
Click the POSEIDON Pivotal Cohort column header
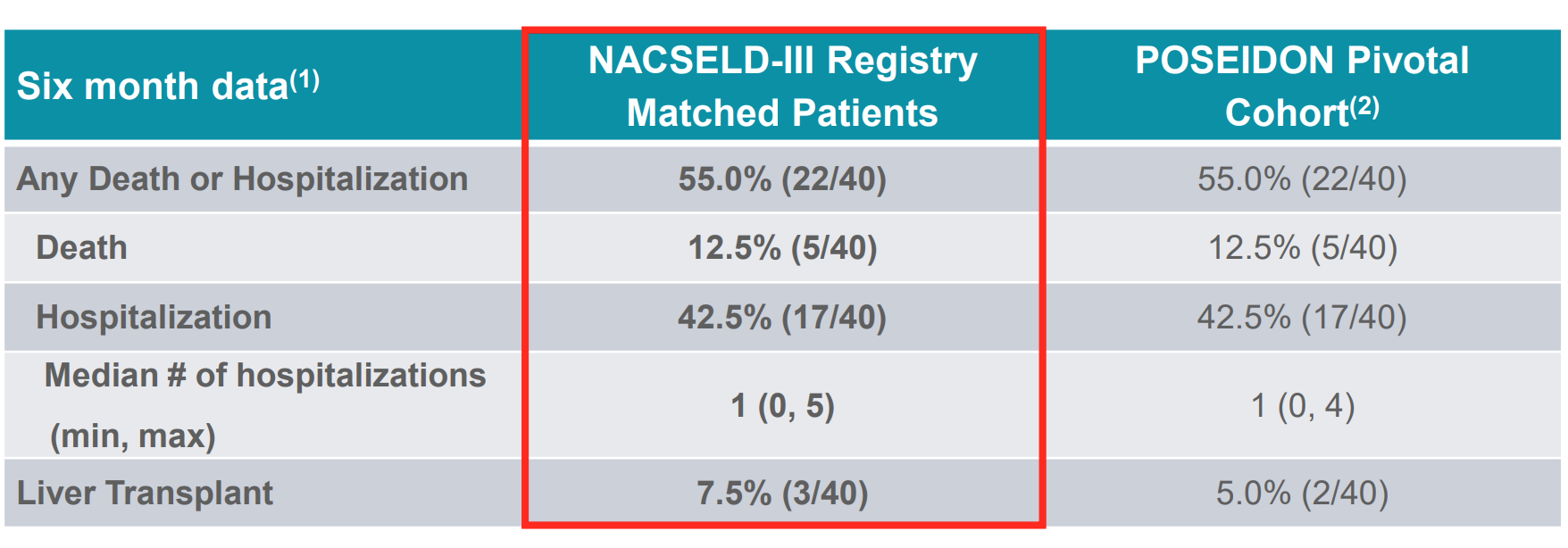click(1301, 87)
